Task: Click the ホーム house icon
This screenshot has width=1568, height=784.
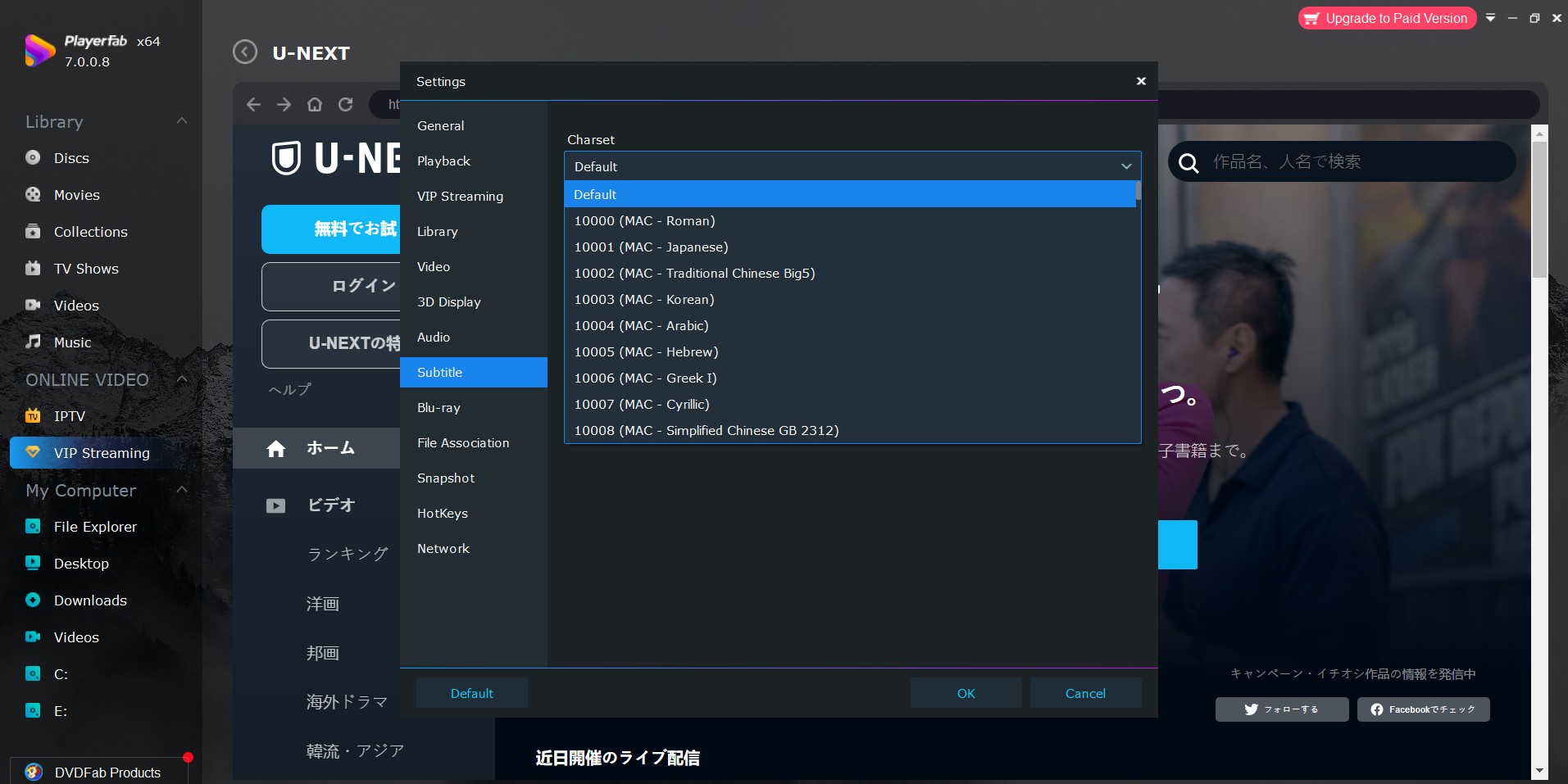Action: pyautogui.click(x=276, y=448)
